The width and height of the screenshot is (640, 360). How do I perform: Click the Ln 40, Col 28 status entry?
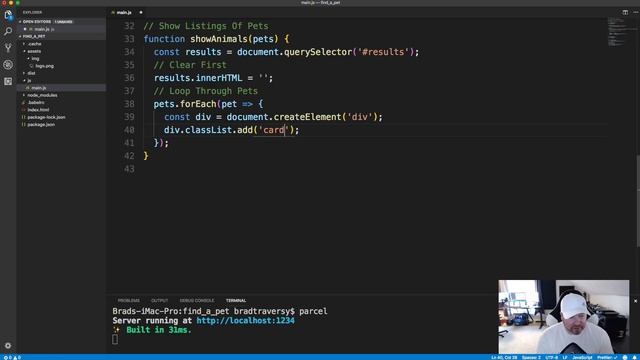[x=504, y=358]
